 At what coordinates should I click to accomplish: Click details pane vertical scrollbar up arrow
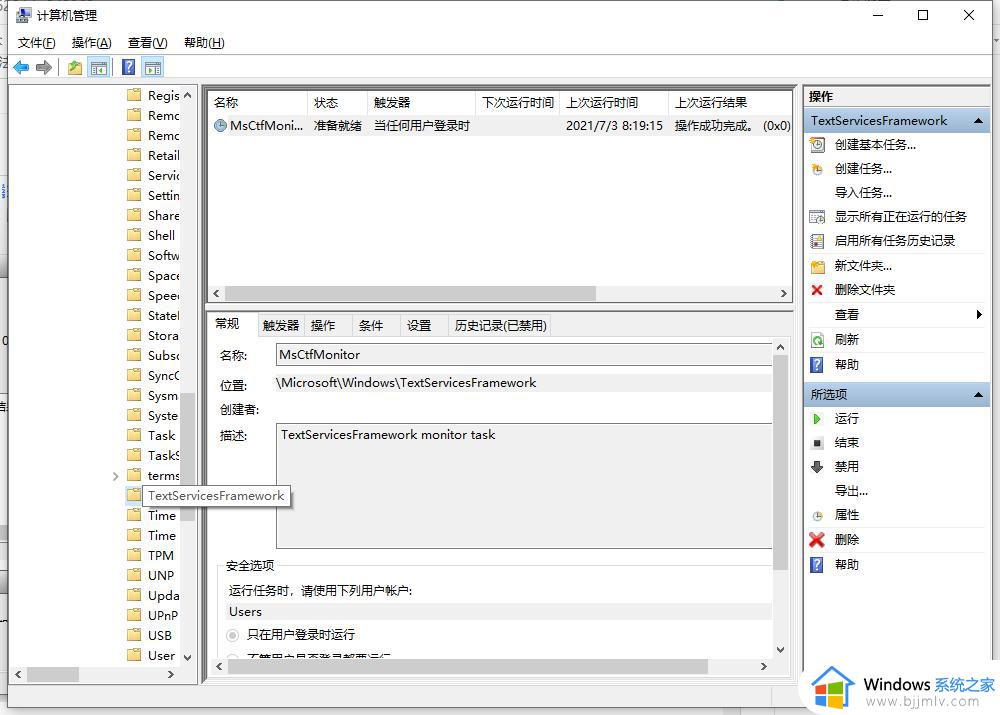(780, 348)
